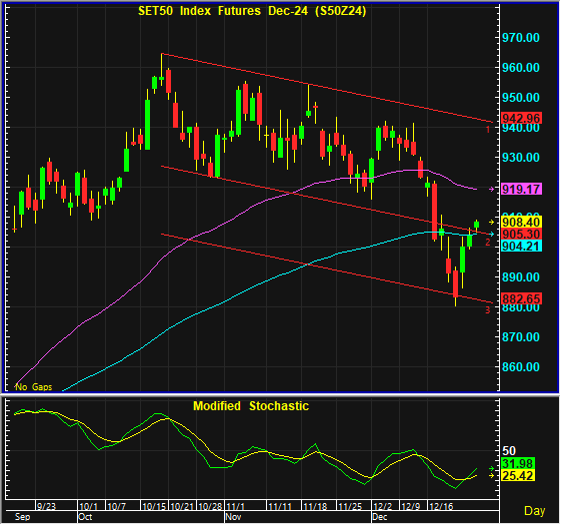Select trendline number 1 marker
This screenshot has width=561, height=525.
point(488,130)
